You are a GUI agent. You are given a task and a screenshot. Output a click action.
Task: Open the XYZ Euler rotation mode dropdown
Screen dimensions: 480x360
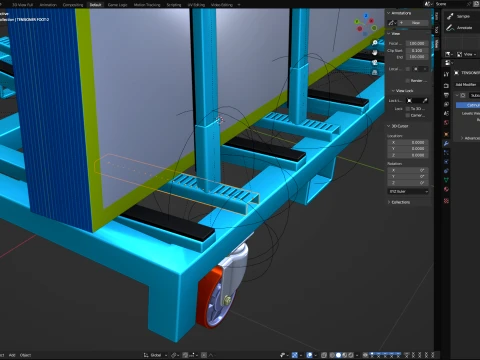coord(408,192)
